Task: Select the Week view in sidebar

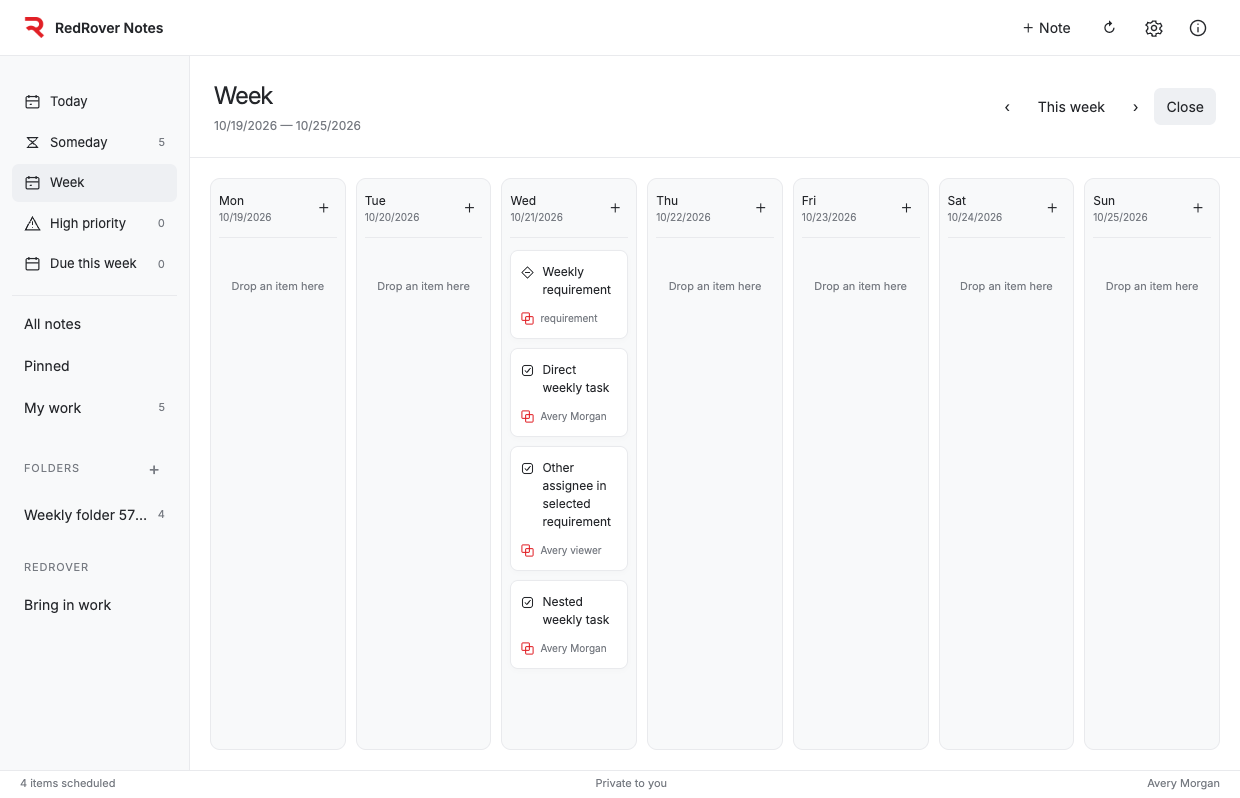Action: tap(94, 182)
